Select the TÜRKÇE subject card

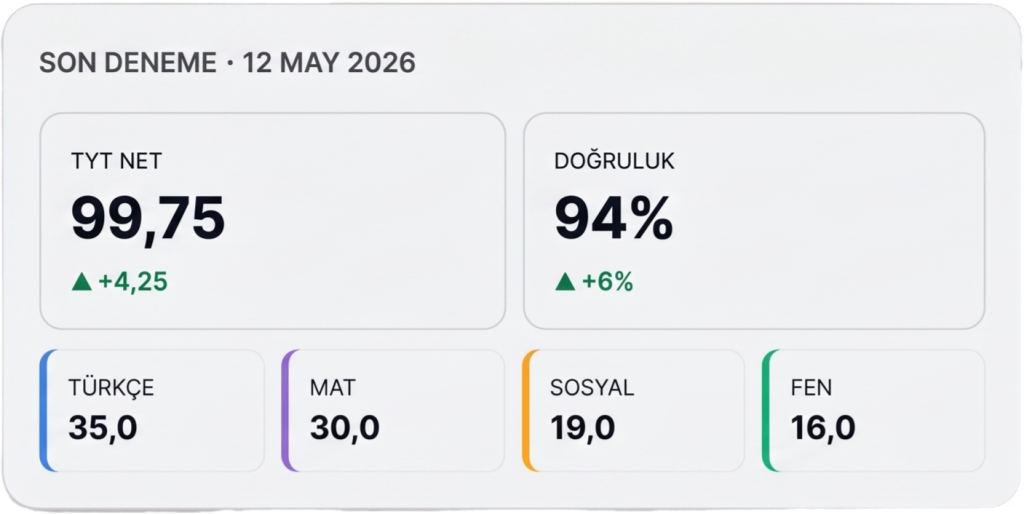coord(152,410)
